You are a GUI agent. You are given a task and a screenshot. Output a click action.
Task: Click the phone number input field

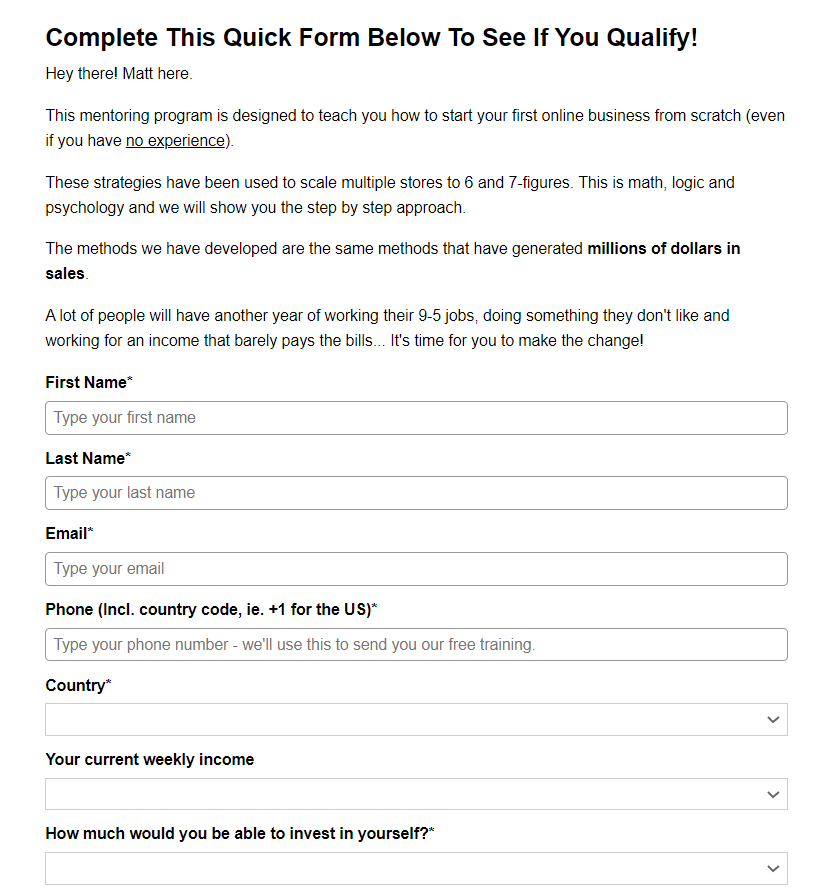click(416, 645)
